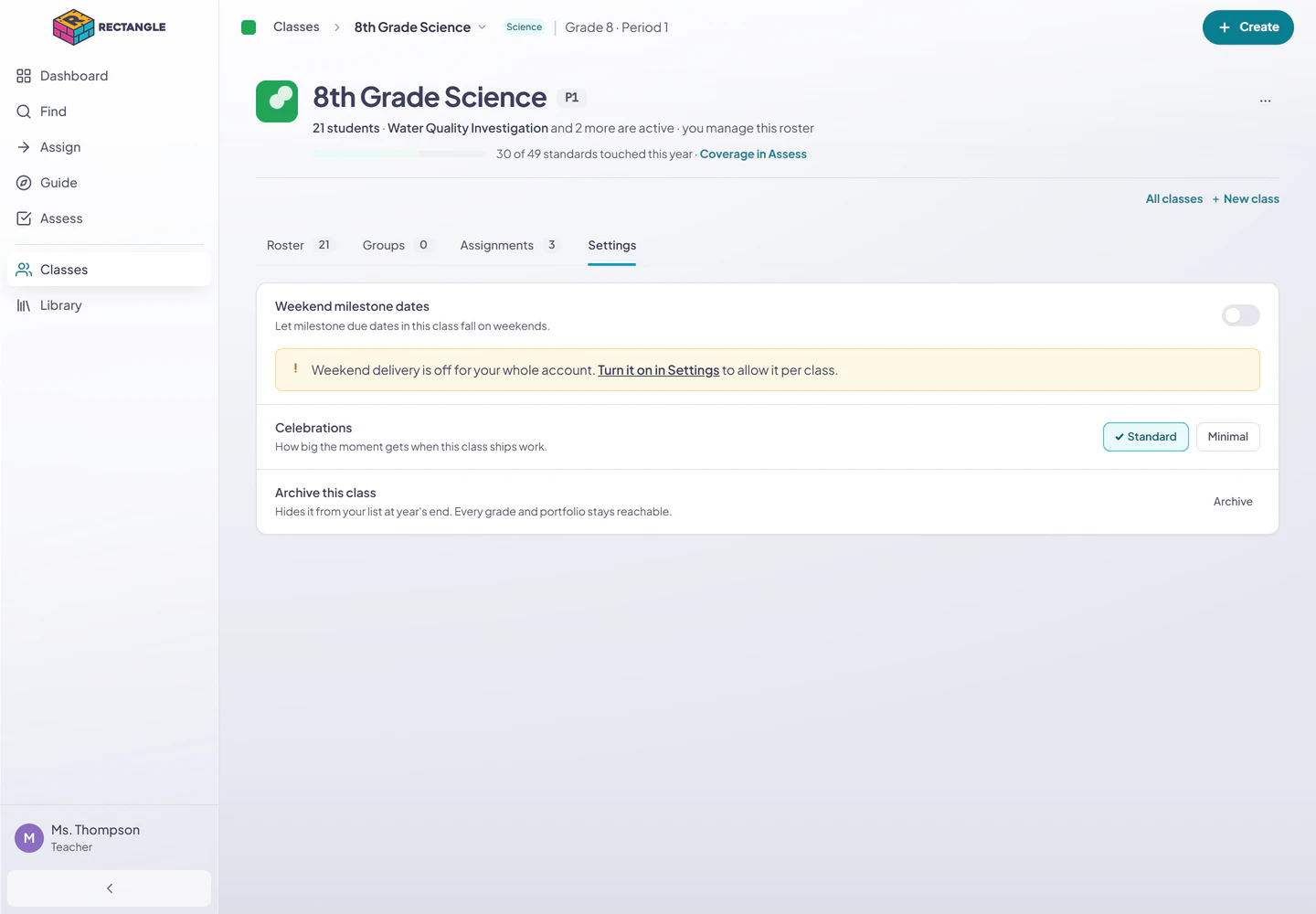Open the three-dot class options menu
The image size is (1316, 914).
click(x=1265, y=101)
